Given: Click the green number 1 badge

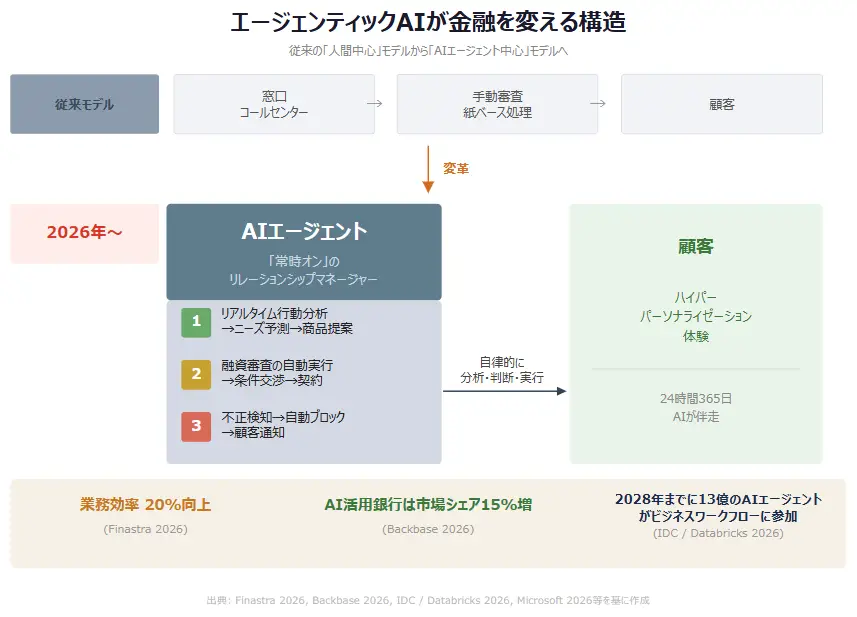Looking at the screenshot, I should point(196,322).
